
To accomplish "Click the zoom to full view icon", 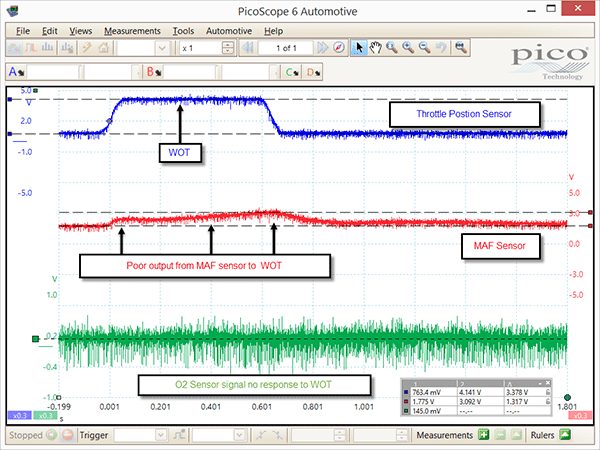I will pos(460,48).
